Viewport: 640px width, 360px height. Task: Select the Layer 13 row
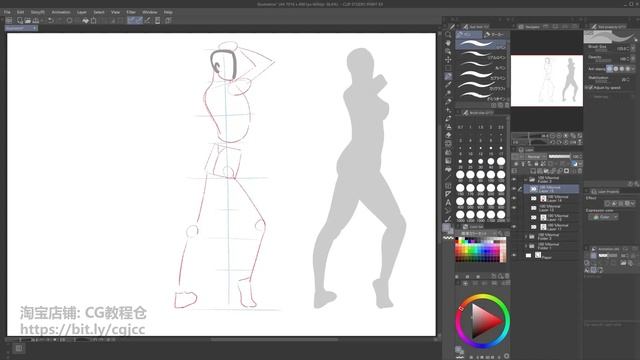pos(552,208)
